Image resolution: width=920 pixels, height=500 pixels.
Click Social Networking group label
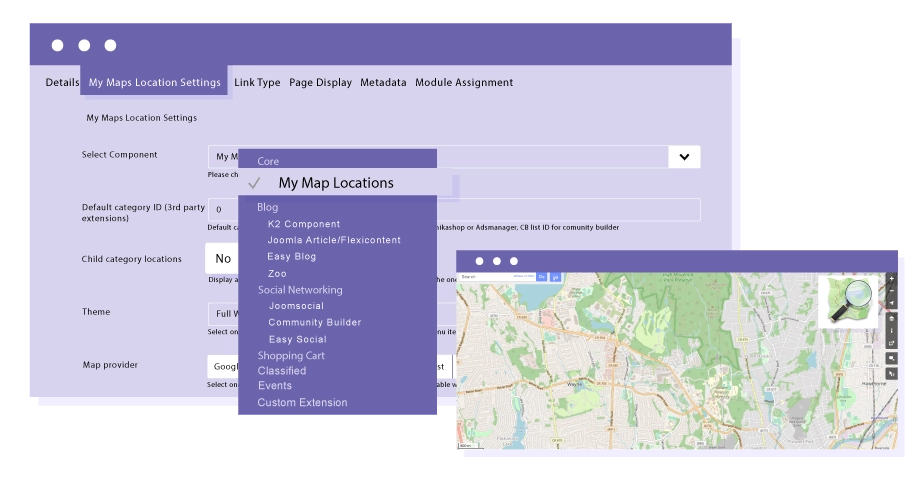300,290
